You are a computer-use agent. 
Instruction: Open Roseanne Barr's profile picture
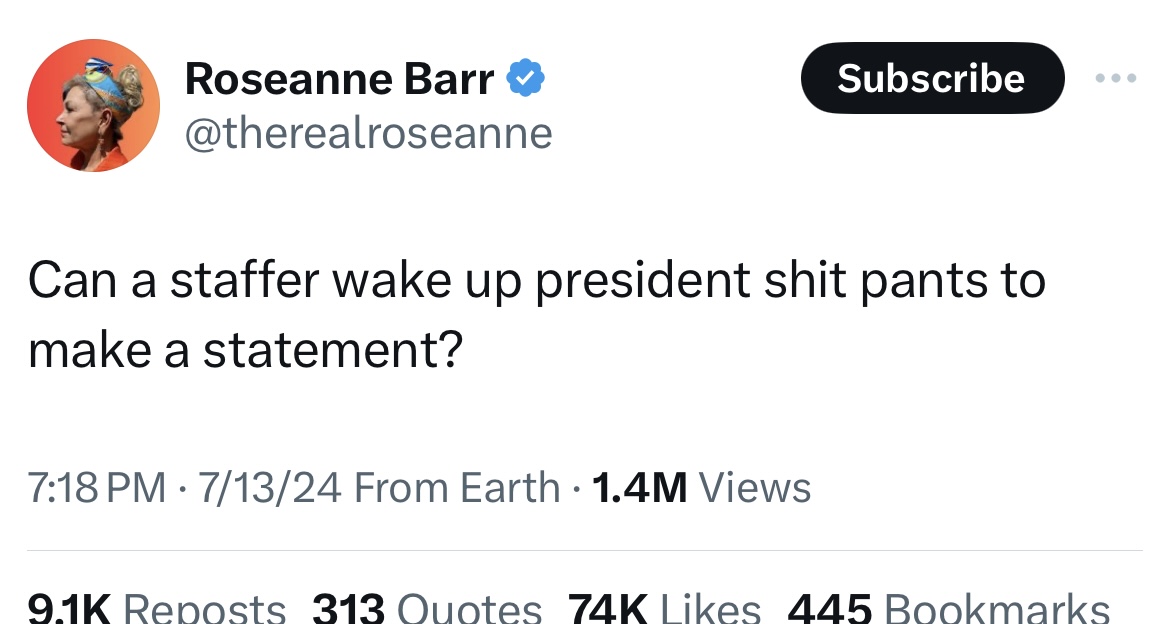(x=93, y=105)
